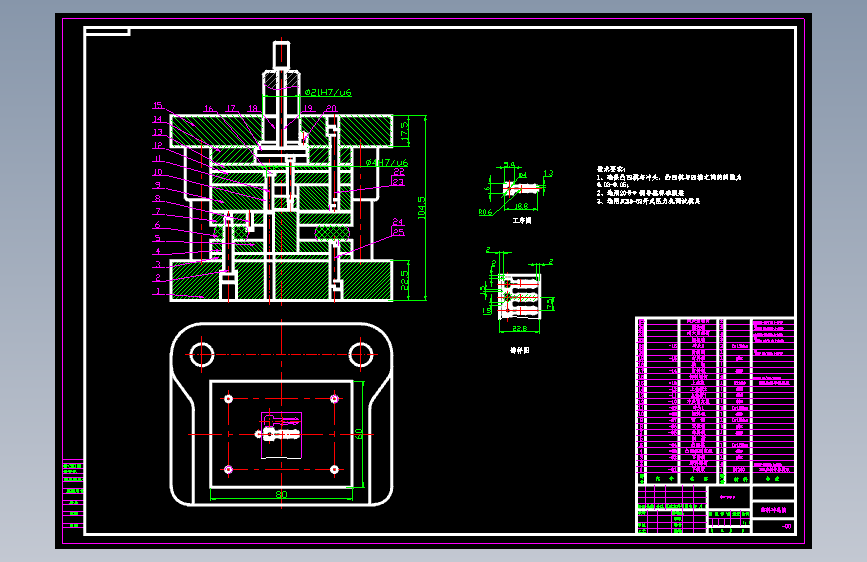
Task: Pick callout number 22 on the right side
Action: (399, 172)
